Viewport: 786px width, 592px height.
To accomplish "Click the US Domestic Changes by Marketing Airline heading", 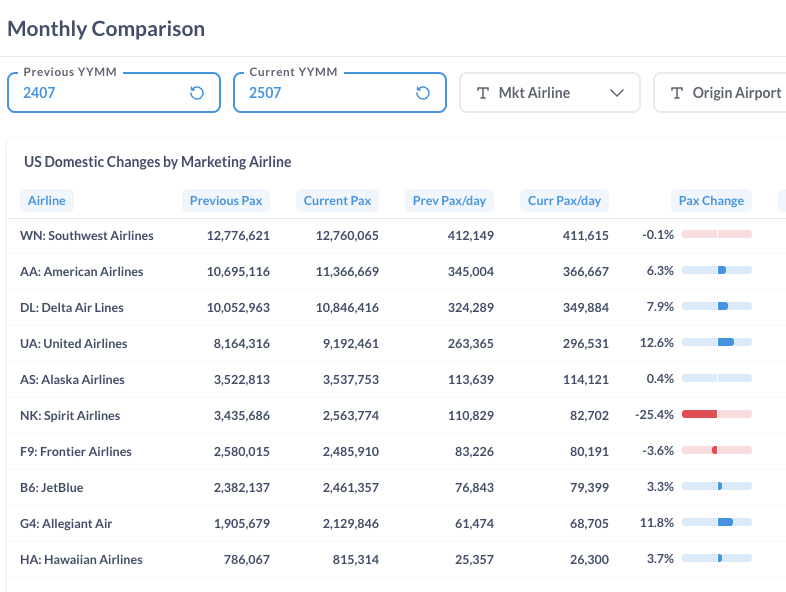I will click(x=157, y=162).
